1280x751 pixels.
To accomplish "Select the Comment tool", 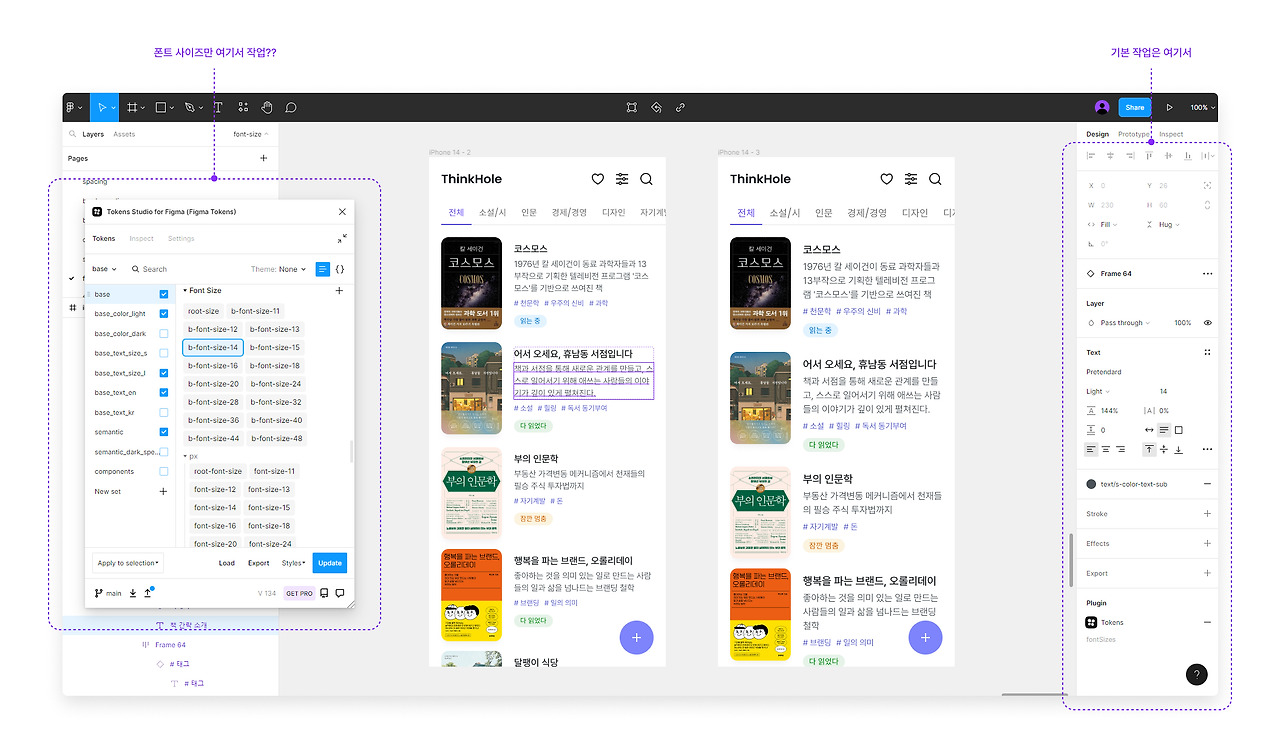I will 291,107.
